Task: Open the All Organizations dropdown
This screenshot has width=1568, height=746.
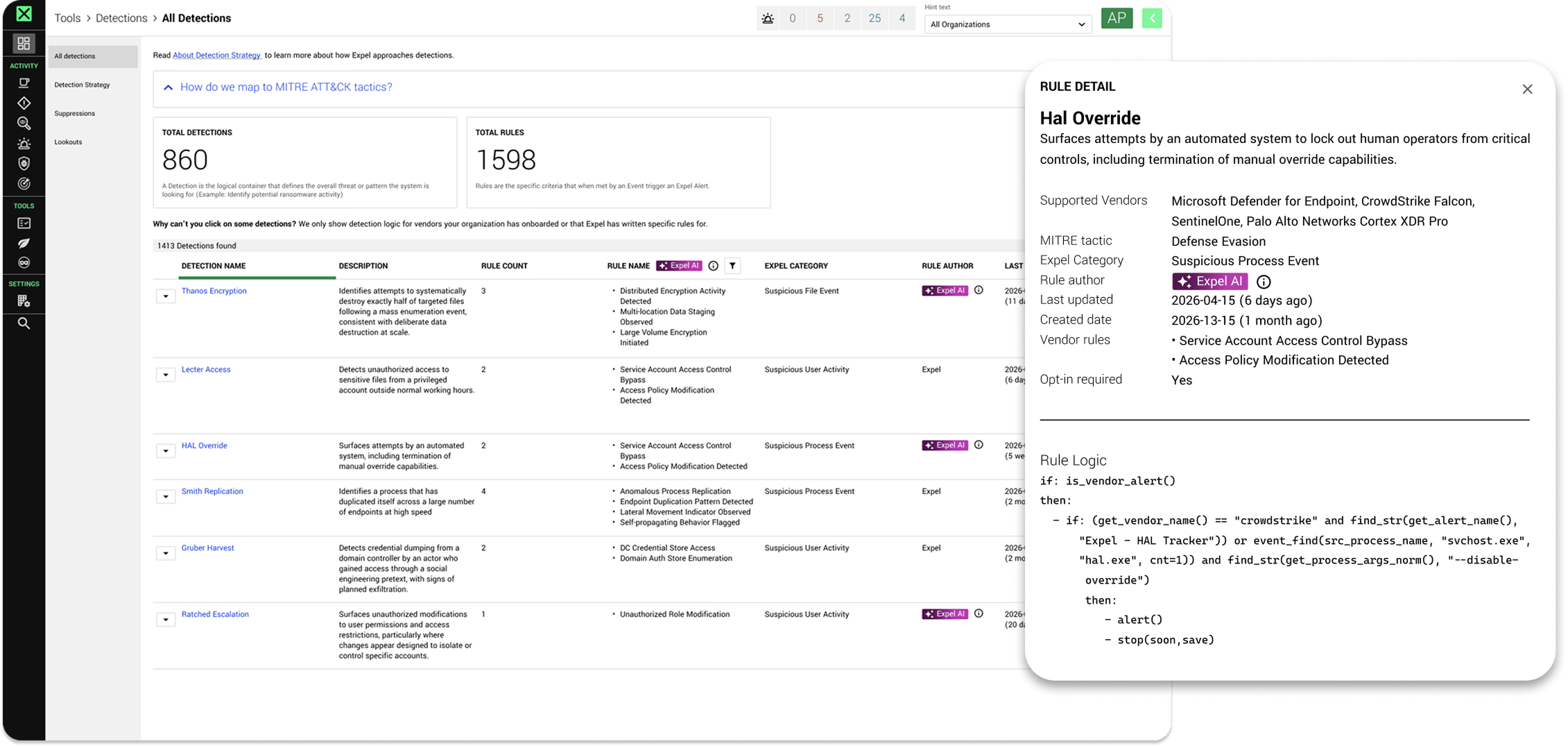Action: tap(1008, 24)
